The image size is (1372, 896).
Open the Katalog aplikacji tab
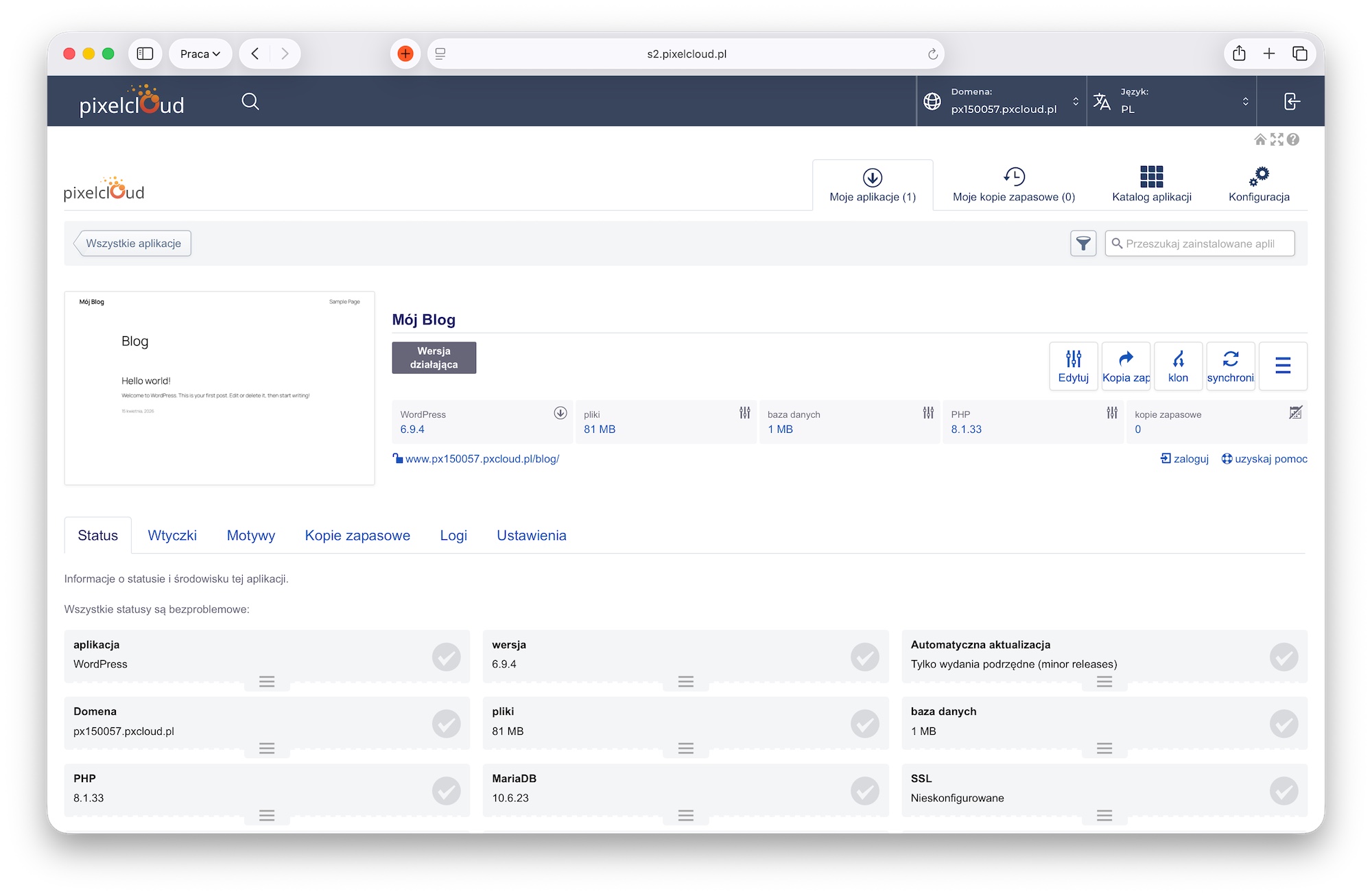tap(1151, 185)
